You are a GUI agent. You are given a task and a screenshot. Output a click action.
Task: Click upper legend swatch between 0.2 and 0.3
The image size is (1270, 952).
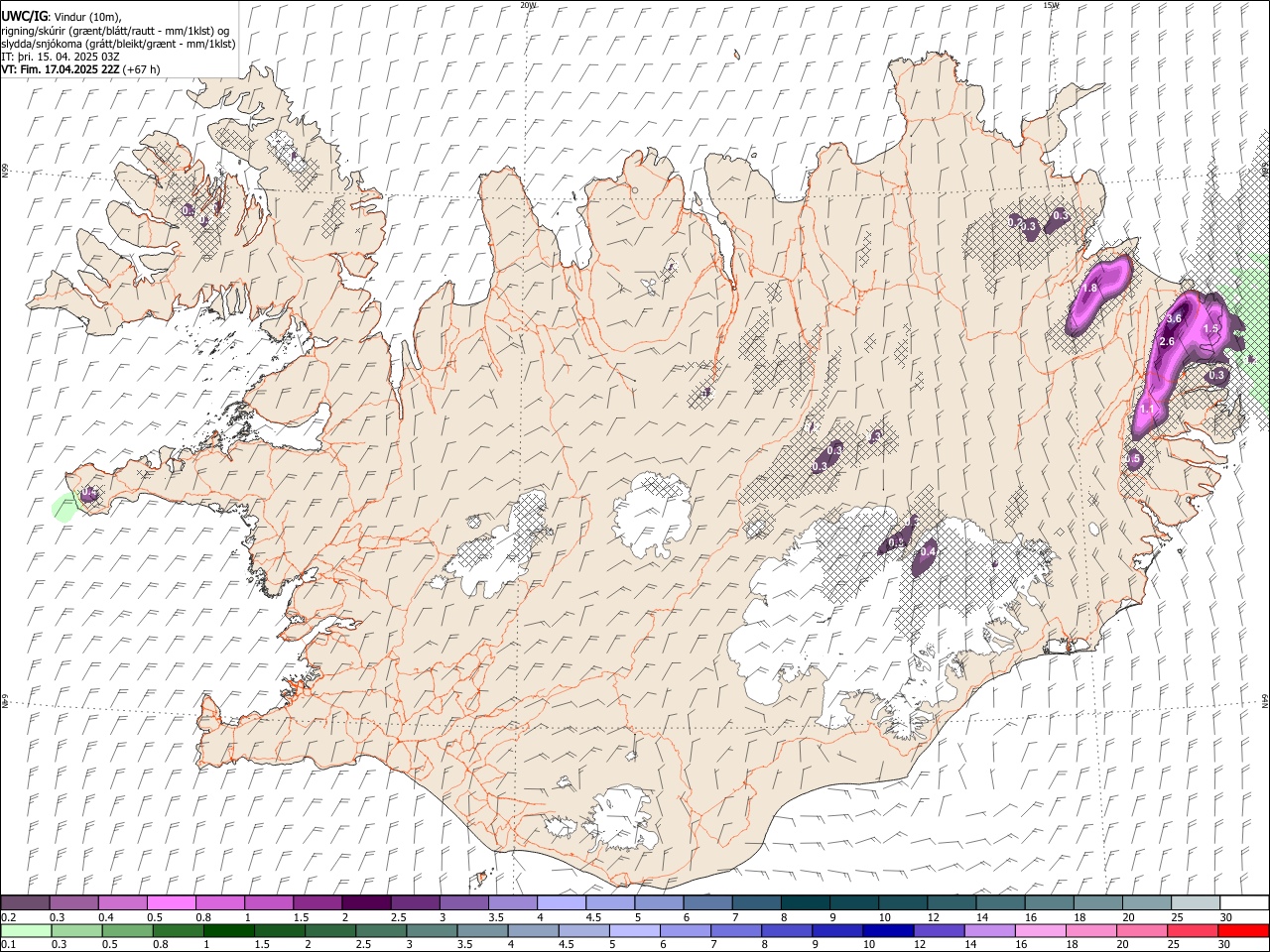point(25,902)
